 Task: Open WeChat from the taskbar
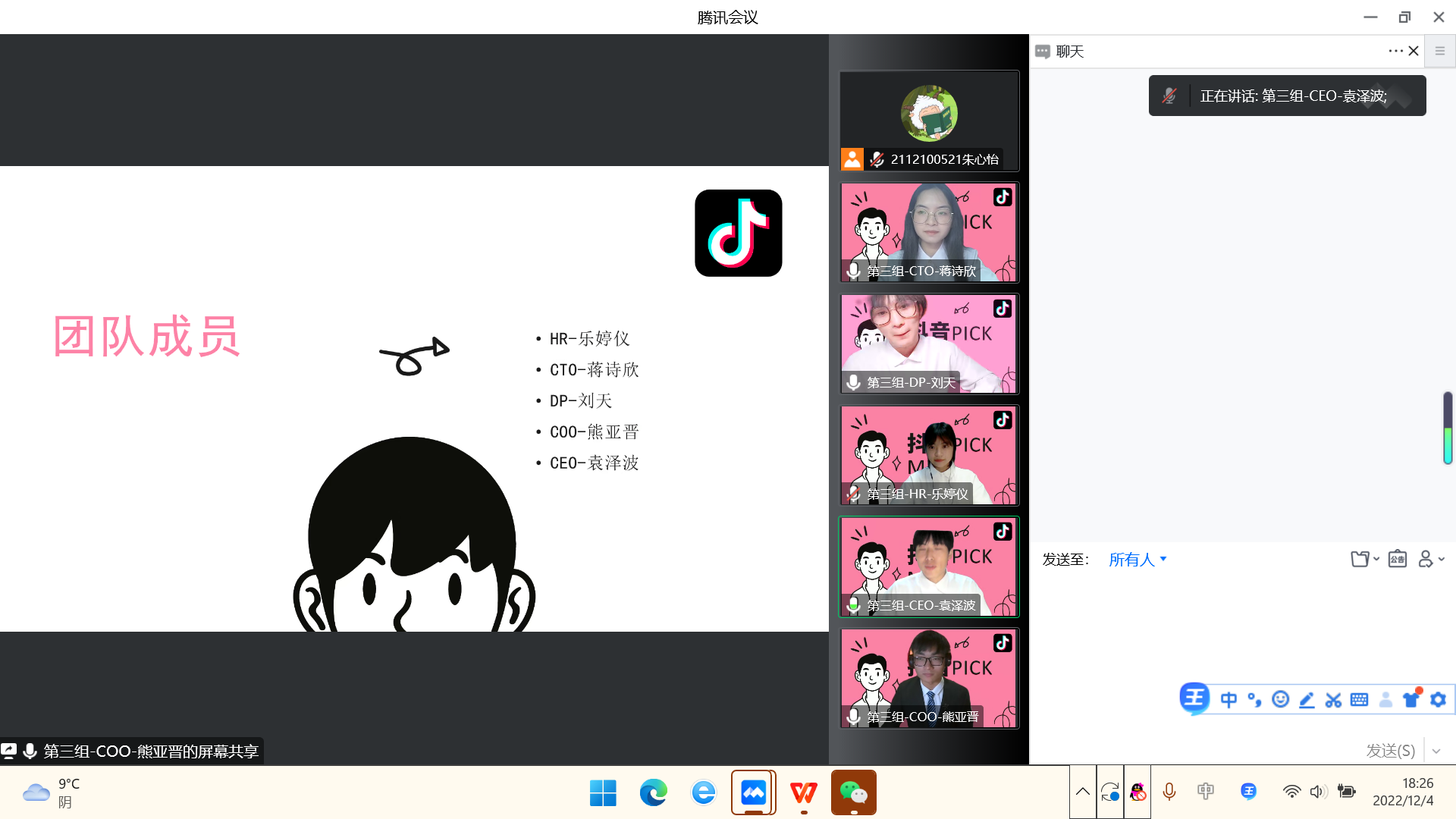point(854,792)
